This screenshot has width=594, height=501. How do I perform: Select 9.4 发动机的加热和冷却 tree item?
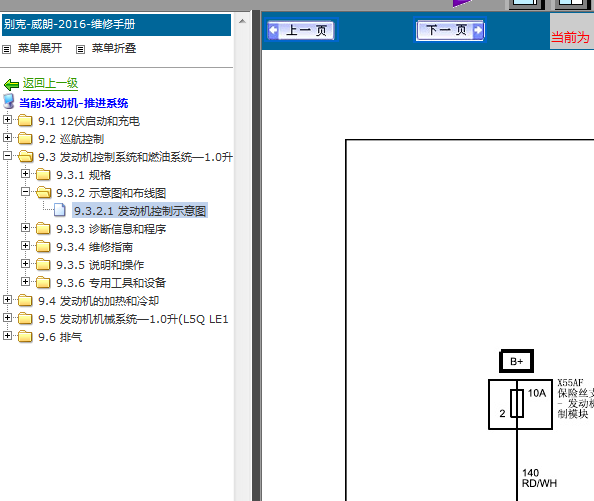tap(98, 301)
